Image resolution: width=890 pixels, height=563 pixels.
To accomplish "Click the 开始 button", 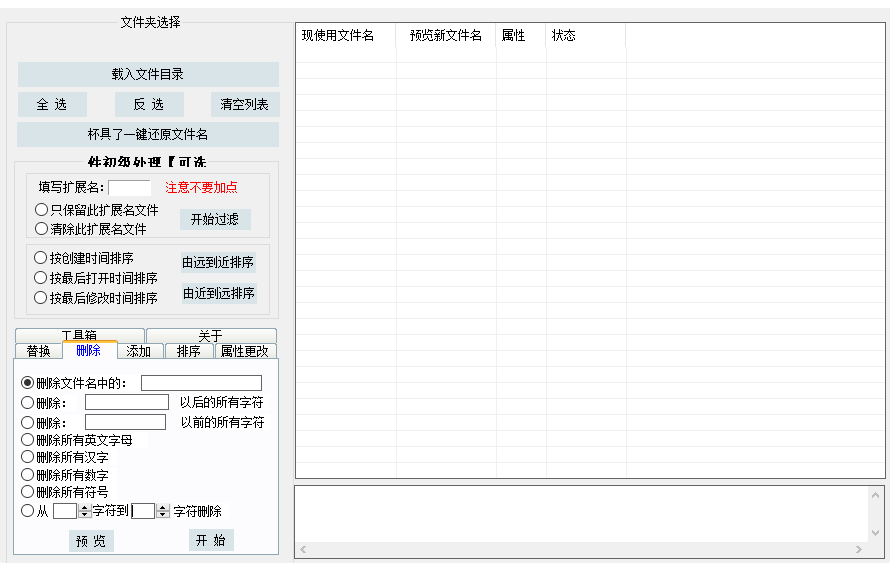I will [211, 540].
